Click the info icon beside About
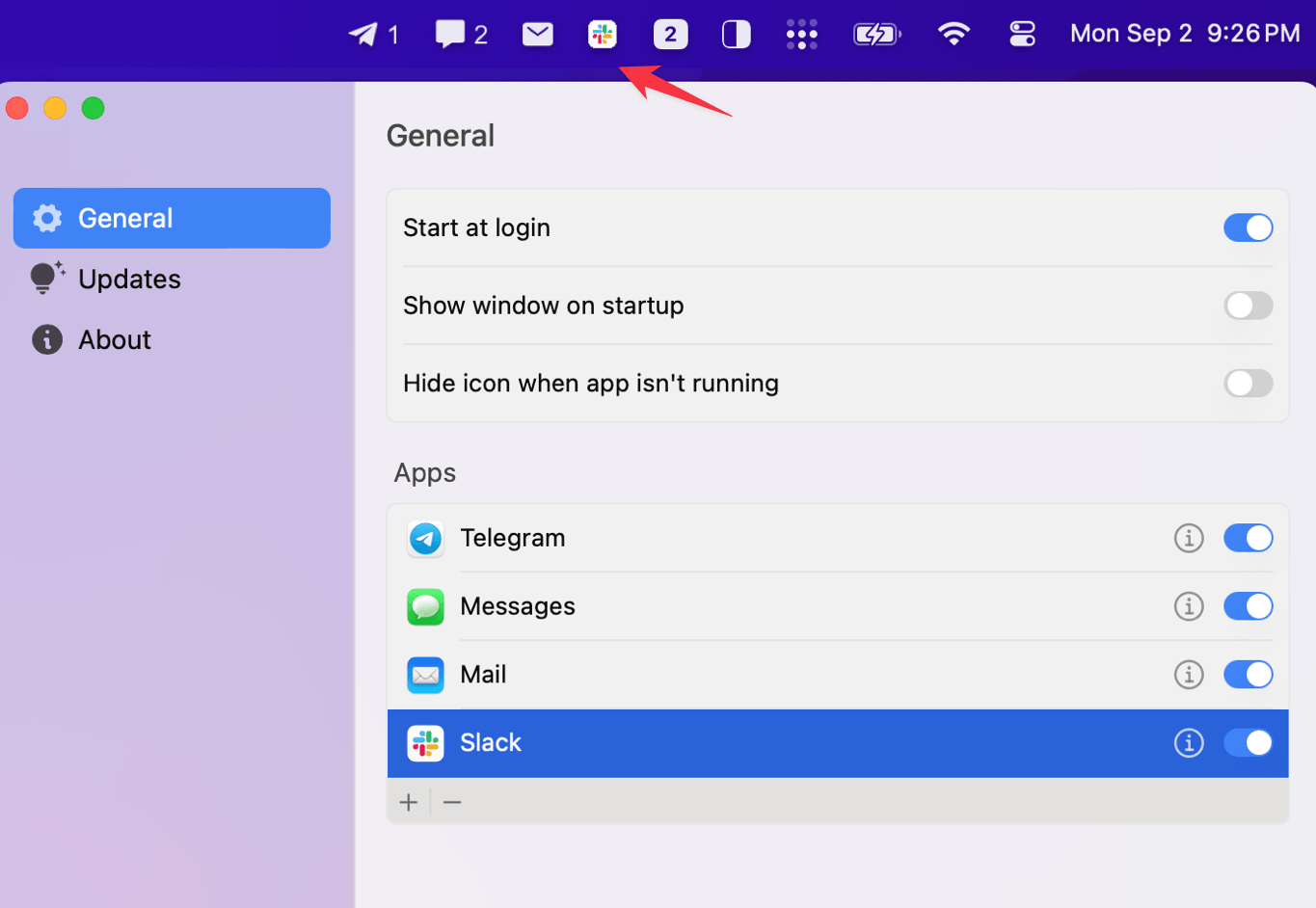Viewport: 1316px width, 908px height. pyautogui.click(x=47, y=339)
